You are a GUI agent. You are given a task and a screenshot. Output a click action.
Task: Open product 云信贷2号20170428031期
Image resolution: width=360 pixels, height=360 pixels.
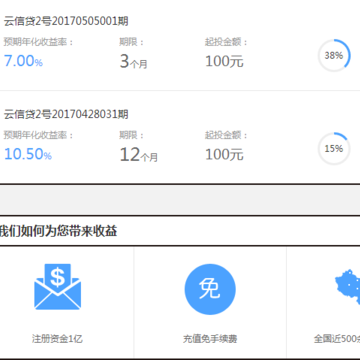(x=66, y=114)
